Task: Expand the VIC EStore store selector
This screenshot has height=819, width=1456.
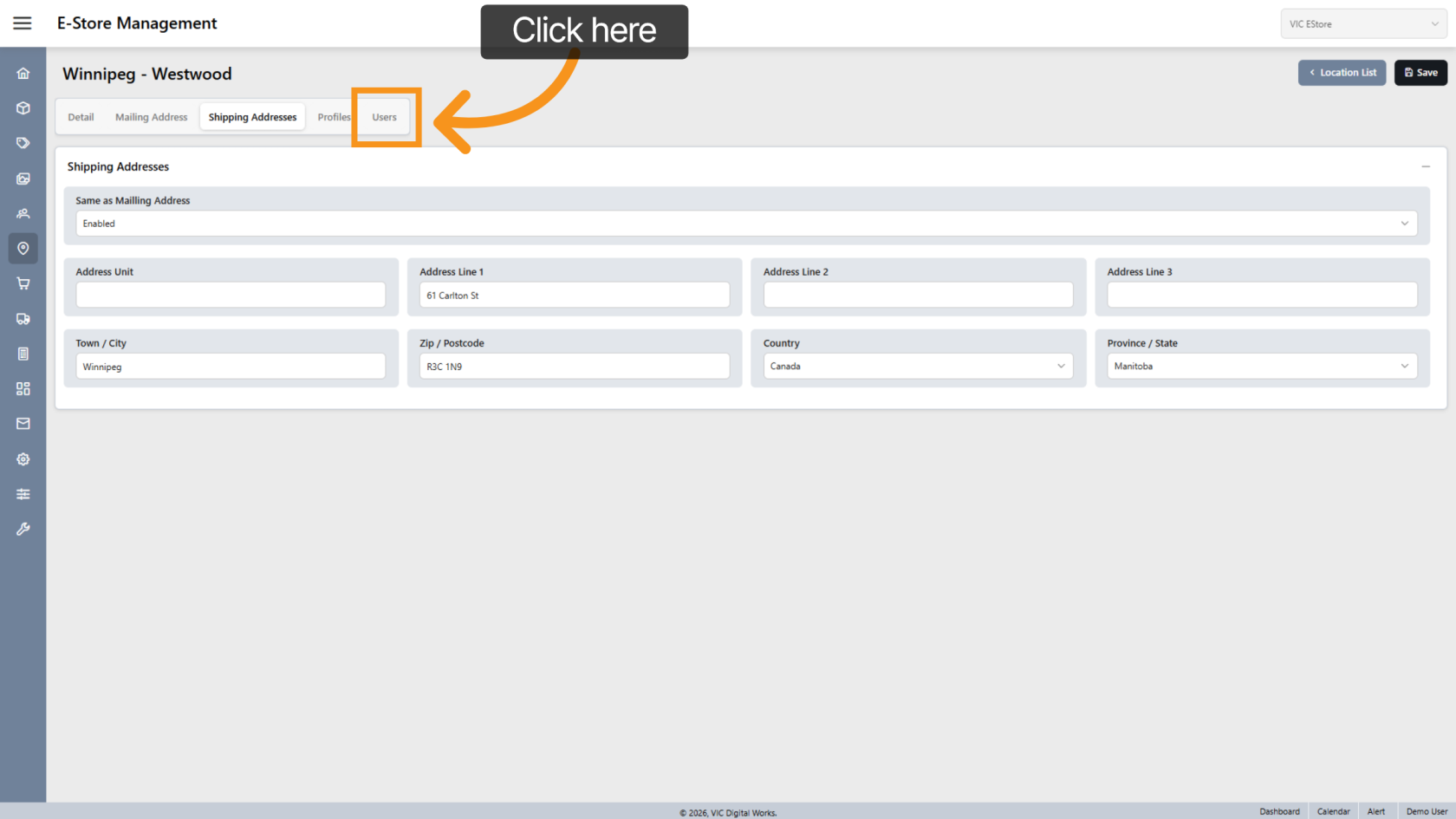Action: click(1362, 24)
